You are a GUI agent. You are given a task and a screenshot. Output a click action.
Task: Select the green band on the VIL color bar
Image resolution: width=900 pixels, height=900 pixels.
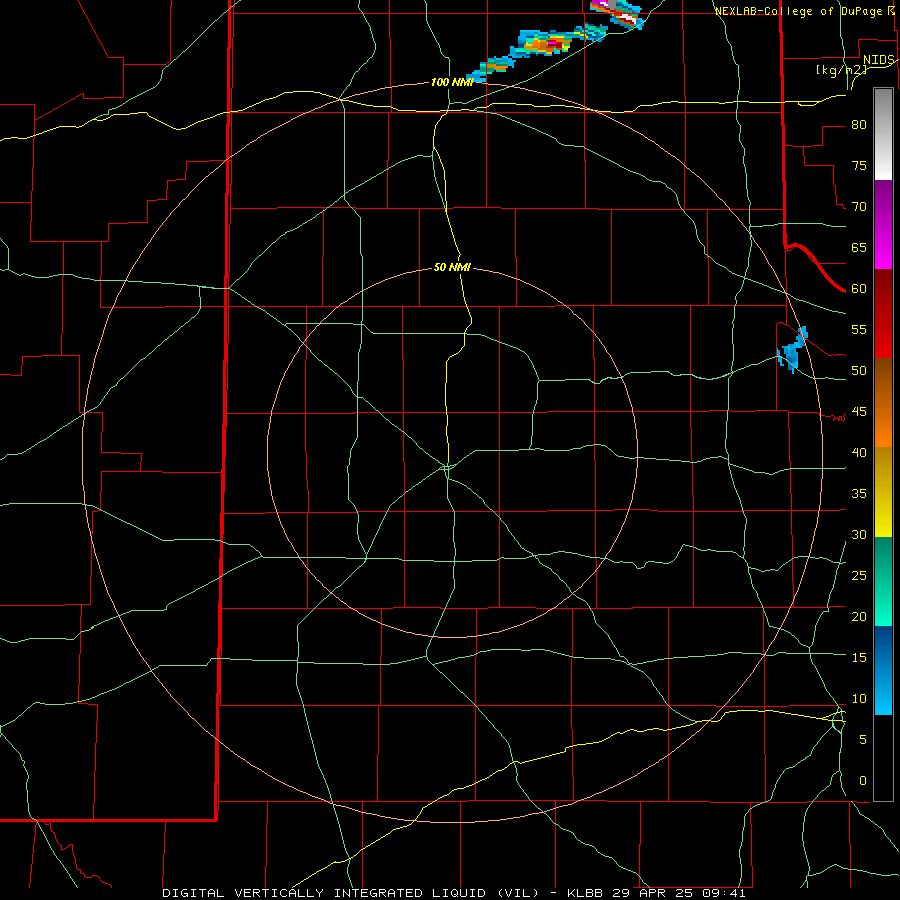[x=883, y=581]
